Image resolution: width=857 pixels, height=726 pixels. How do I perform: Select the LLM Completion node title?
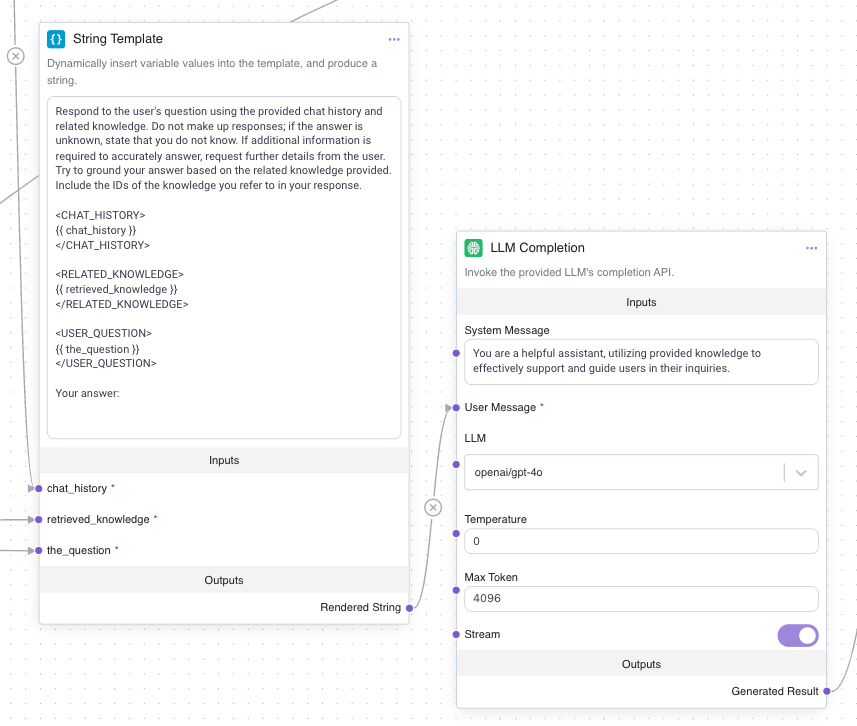(x=537, y=248)
